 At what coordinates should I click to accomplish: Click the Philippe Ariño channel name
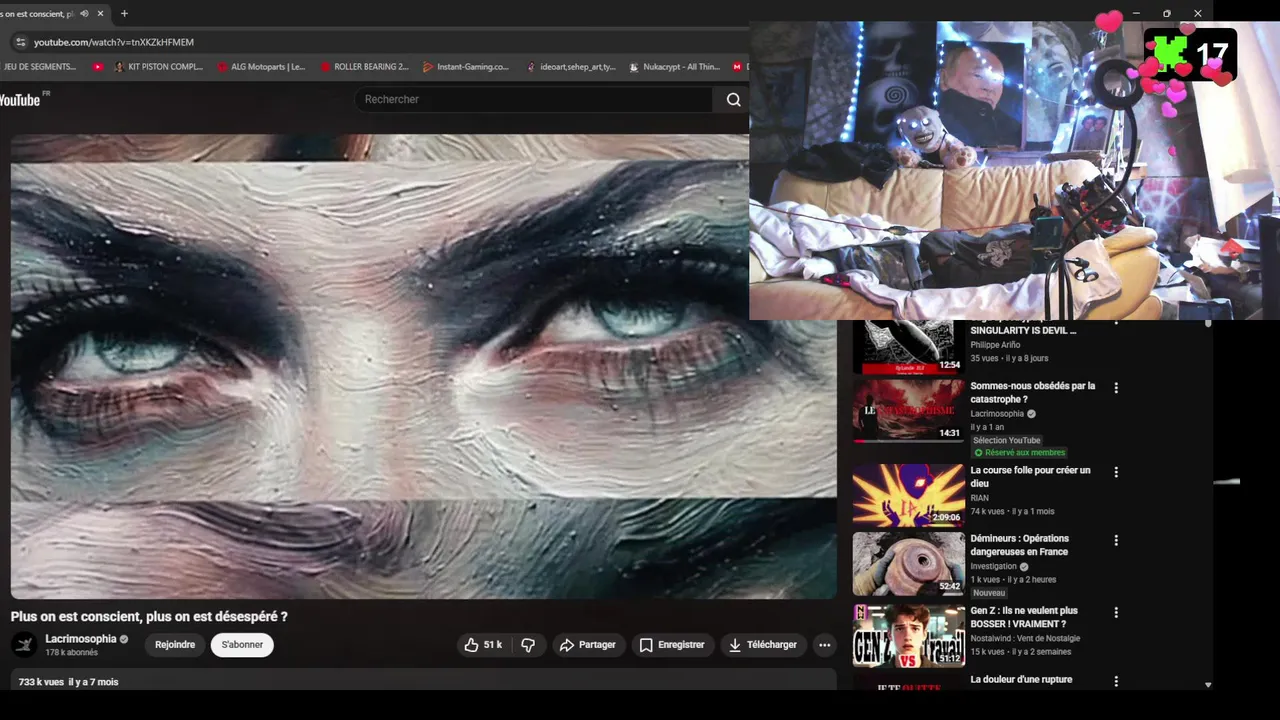[x=995, y=345]
